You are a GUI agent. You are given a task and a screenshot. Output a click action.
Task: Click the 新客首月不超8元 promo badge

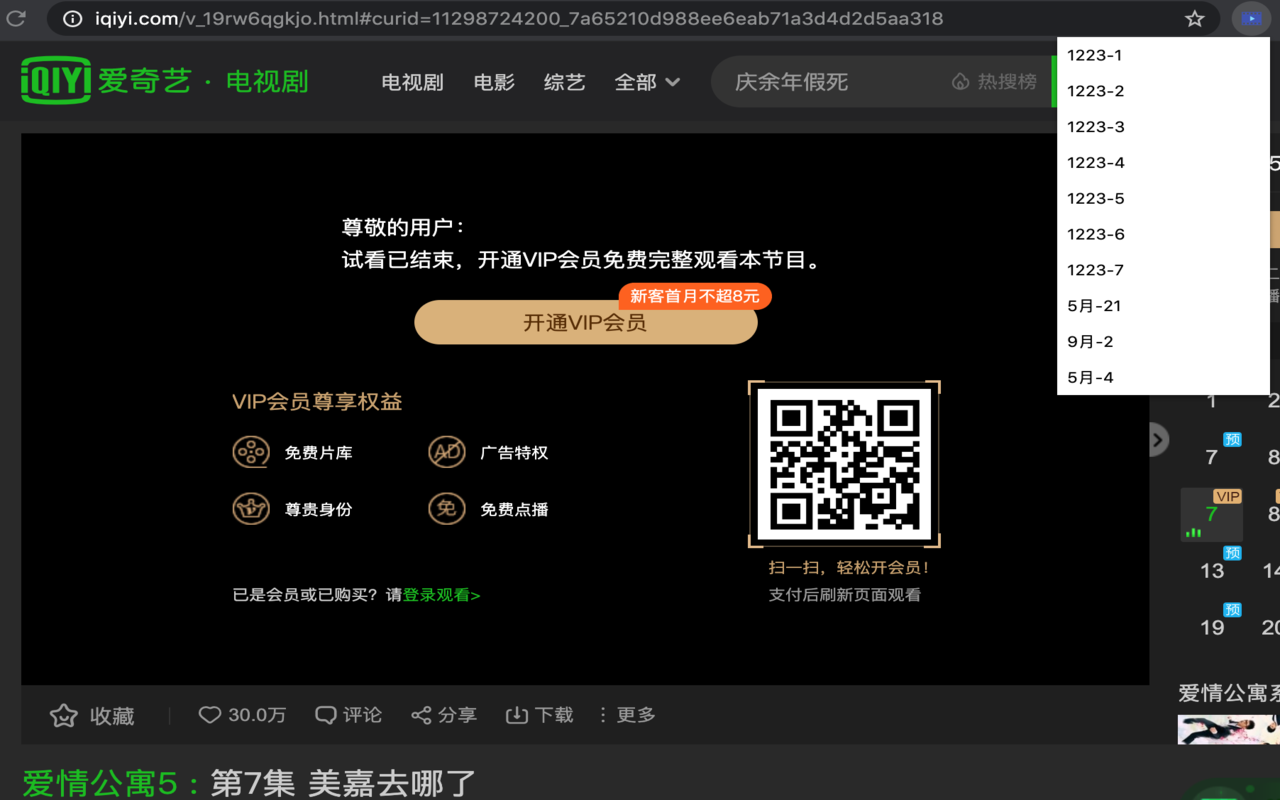click(x=695, y=296)
